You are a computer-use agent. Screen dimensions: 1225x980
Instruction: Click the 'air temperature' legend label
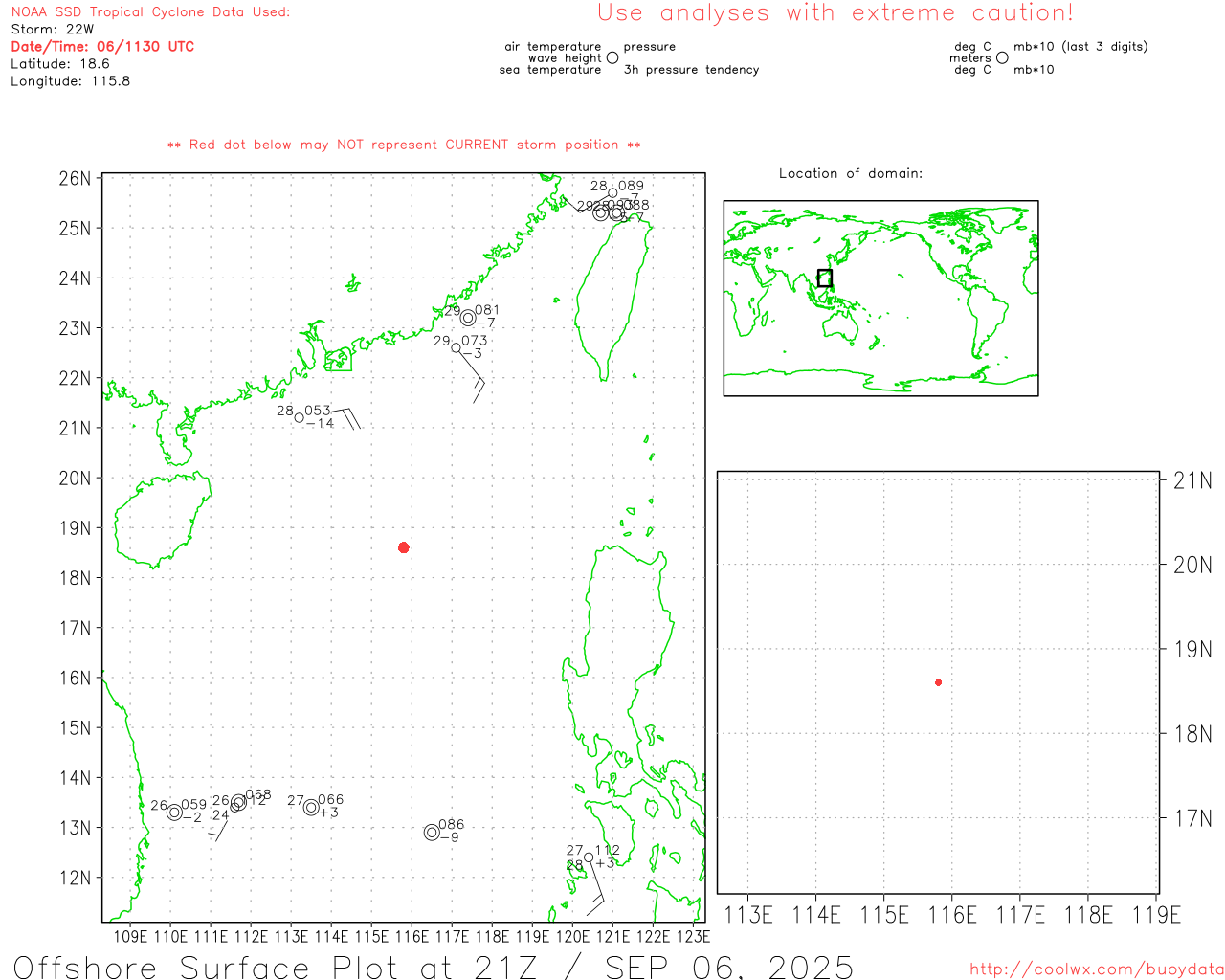pos(553,46)
